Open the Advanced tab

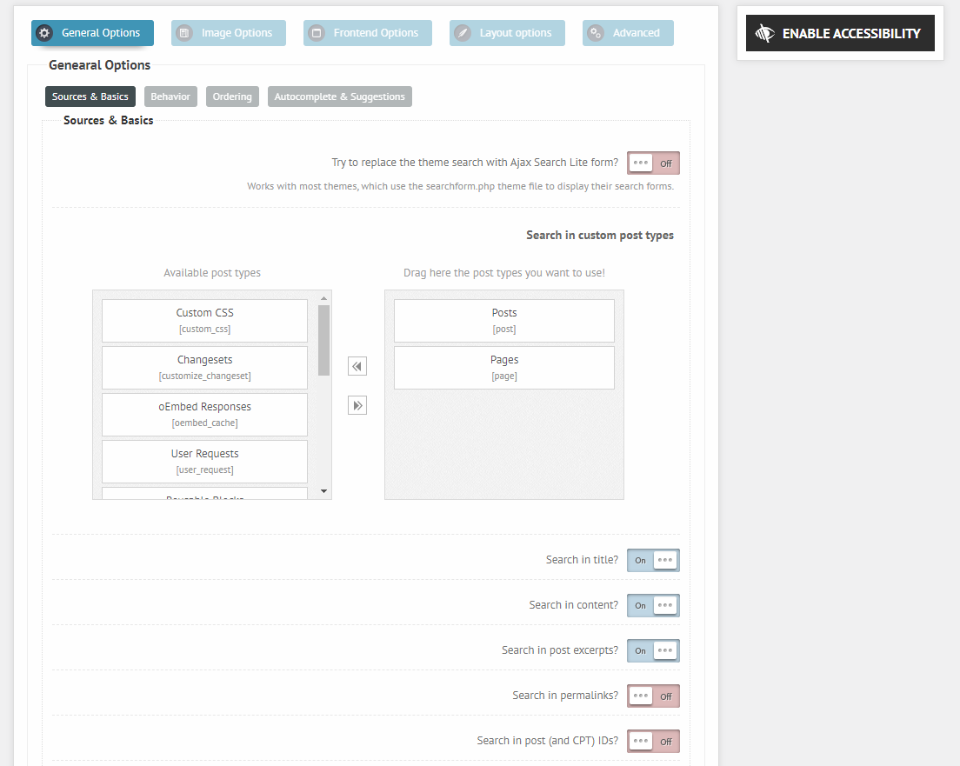coord(628,33)
